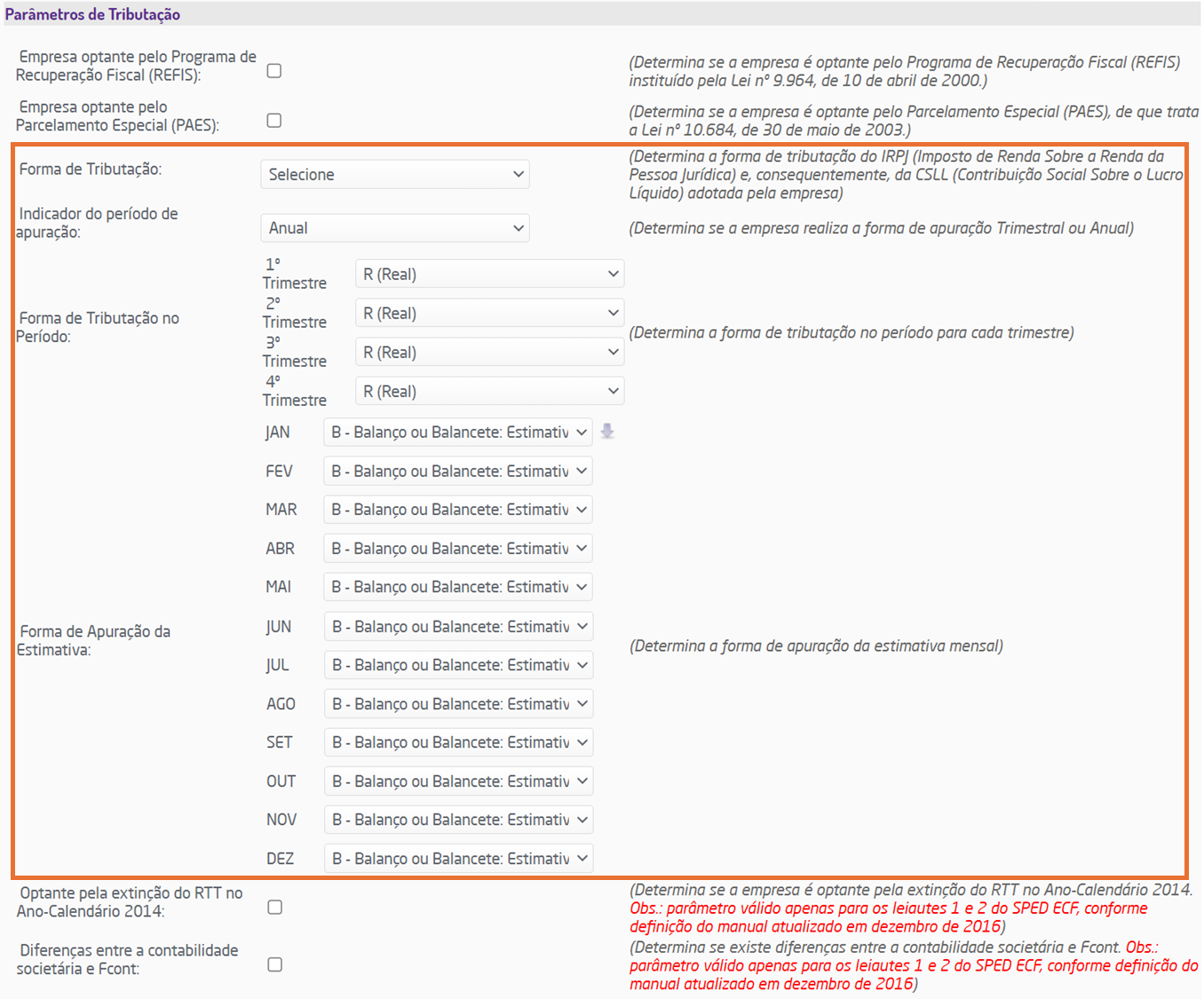Click the REFIS Lei nº 9.964 description text
The image size is (1204, 999).
click(x=905, y=71)
